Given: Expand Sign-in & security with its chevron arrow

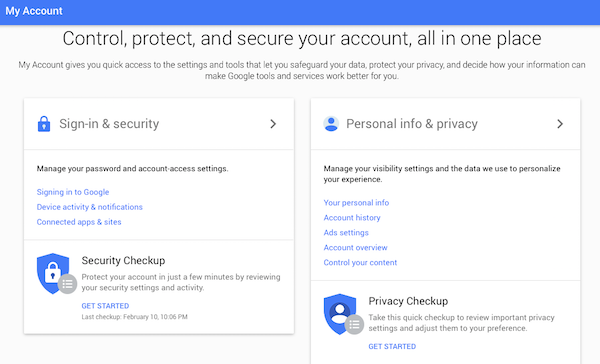Looking at the screenshot, I should (x=273, y=124).
